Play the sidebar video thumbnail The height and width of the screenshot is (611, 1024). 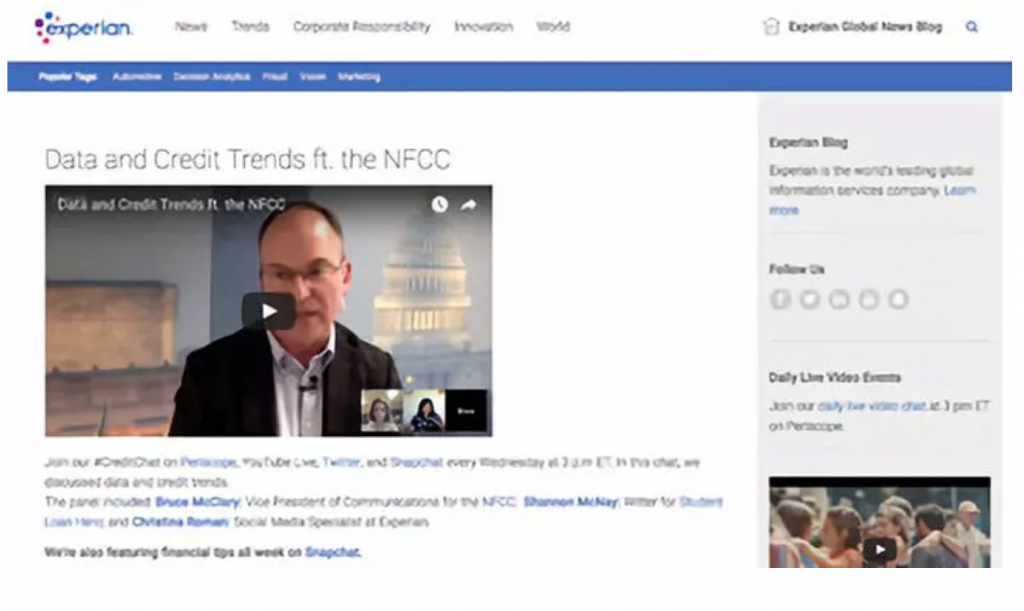click(879, 550)
